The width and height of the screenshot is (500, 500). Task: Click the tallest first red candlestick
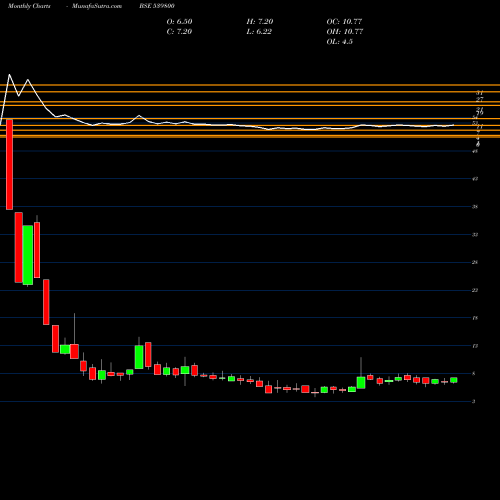pos(9,164)
